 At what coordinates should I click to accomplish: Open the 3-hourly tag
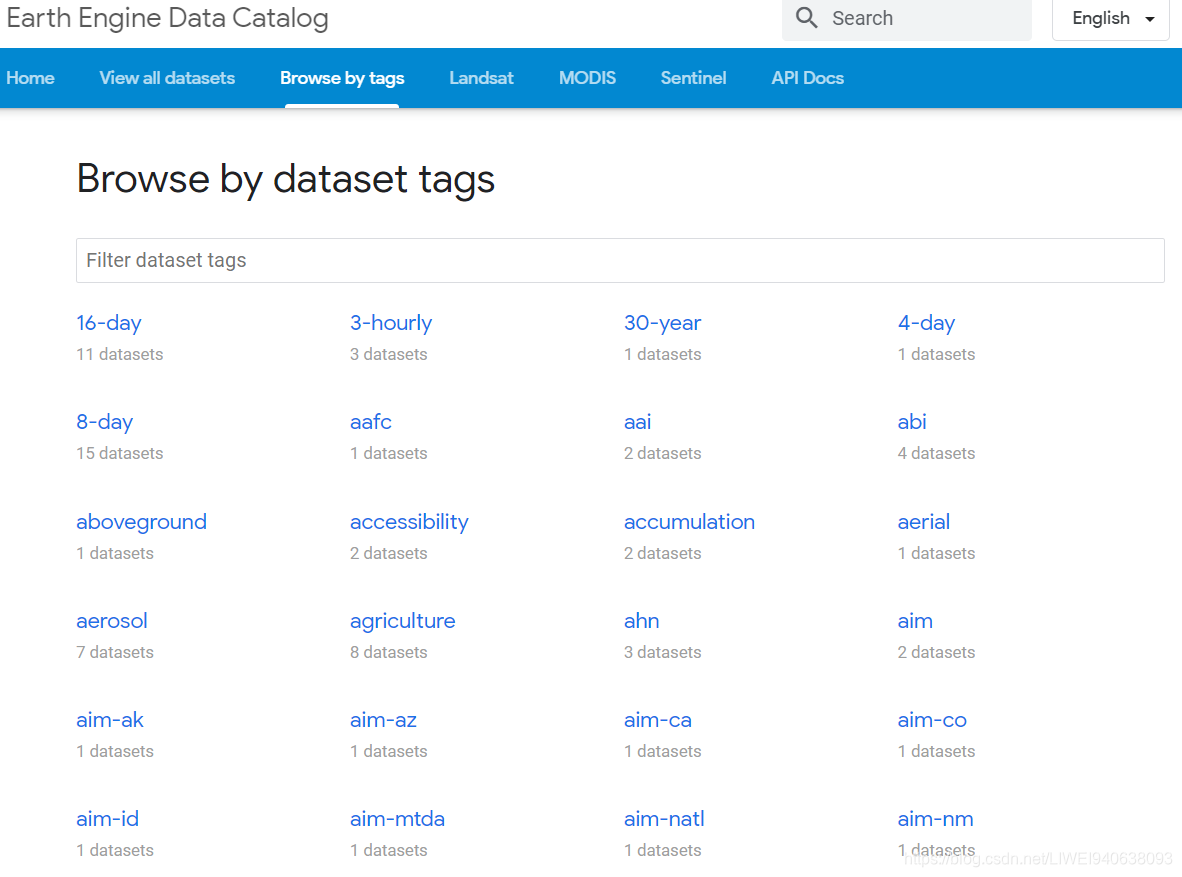coord(390,323)
